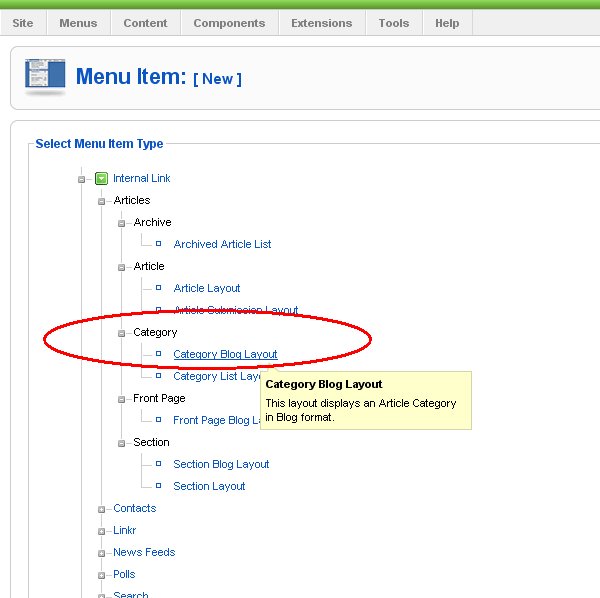
Task: Open the Linkr item group
Action: click(125, 530)
